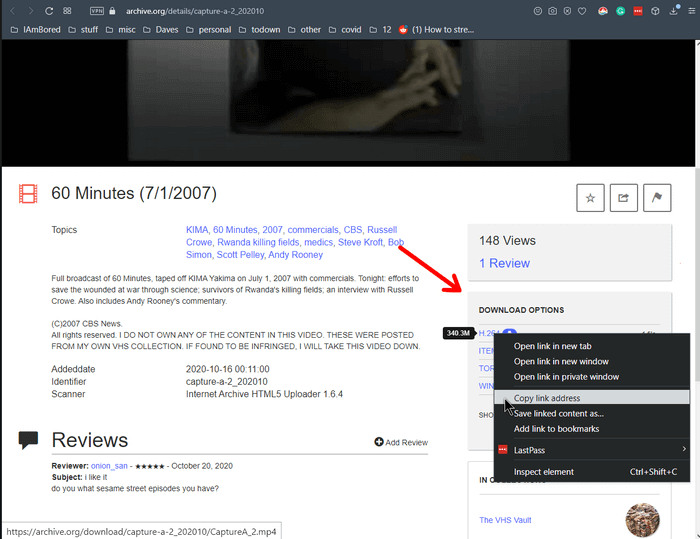Open the bookmarks folder named 12
The image size is (700, 539).
click(380, 30)
